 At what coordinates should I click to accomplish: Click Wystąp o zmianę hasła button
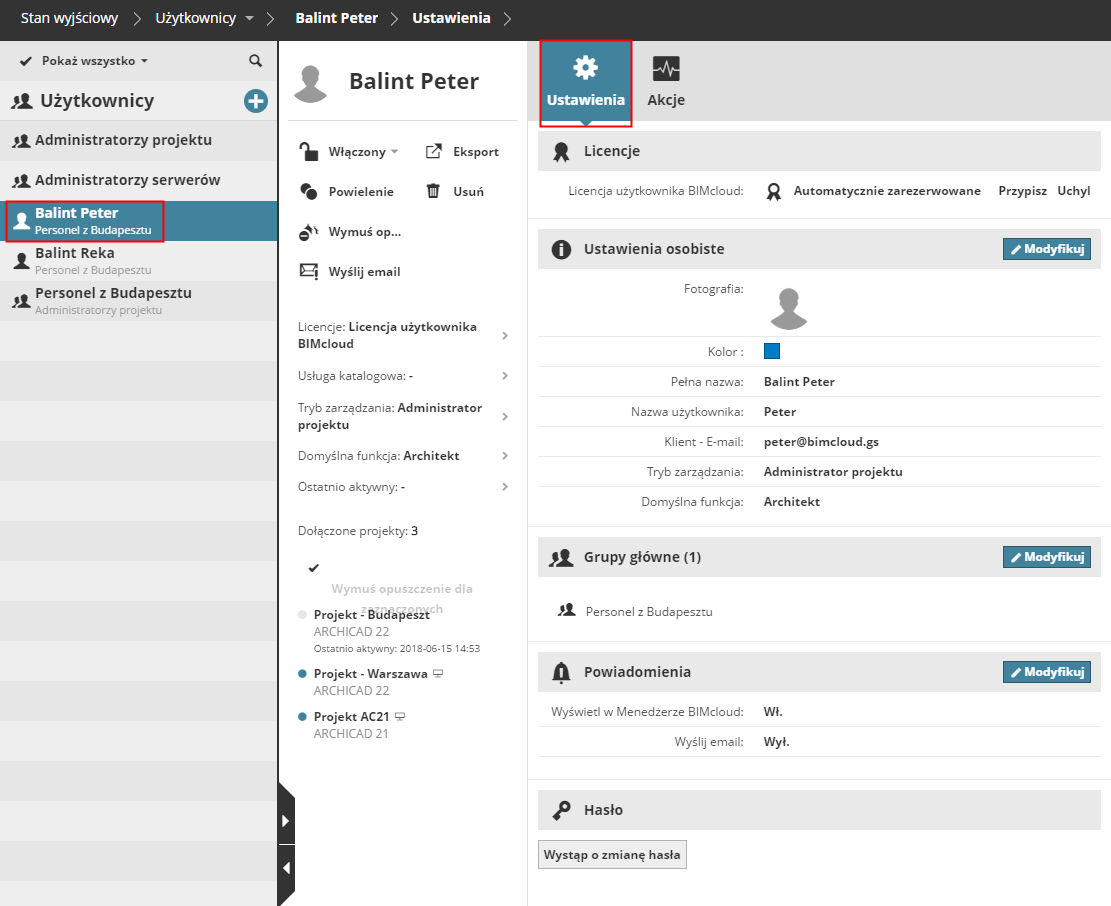(612, 854)
